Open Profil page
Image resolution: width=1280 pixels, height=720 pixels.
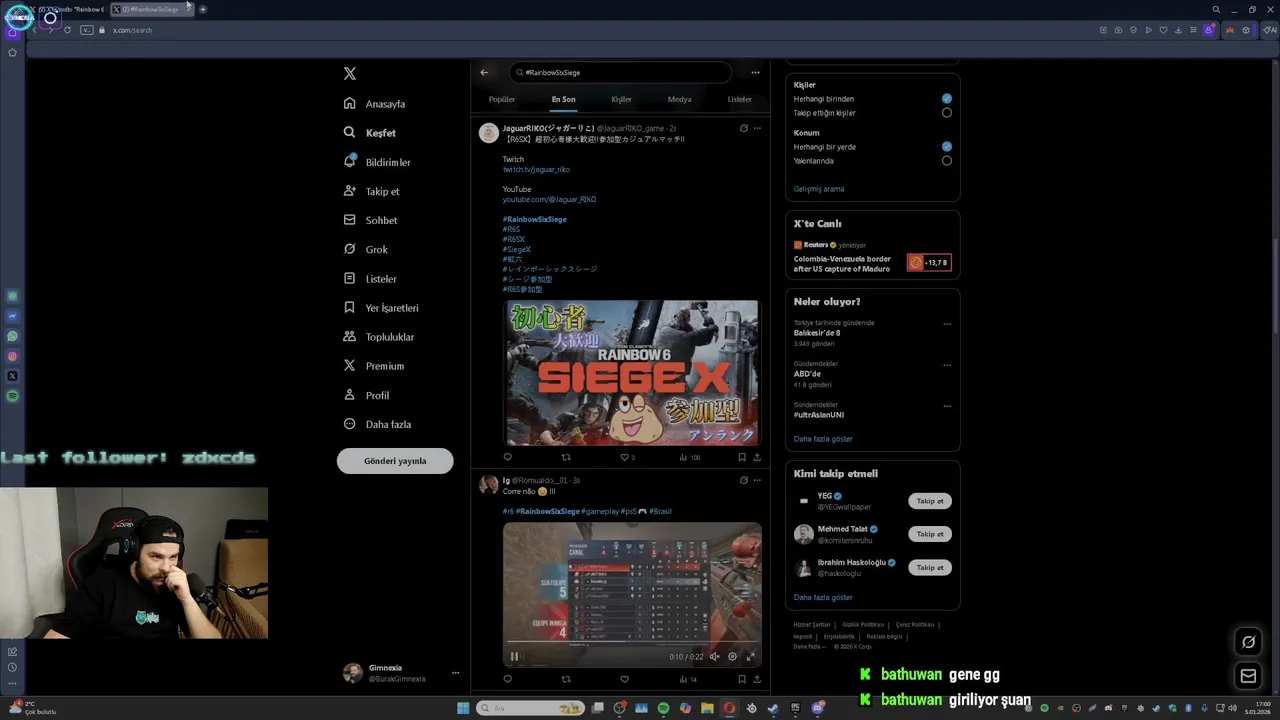pyautogui.click(x=366, y=395)
